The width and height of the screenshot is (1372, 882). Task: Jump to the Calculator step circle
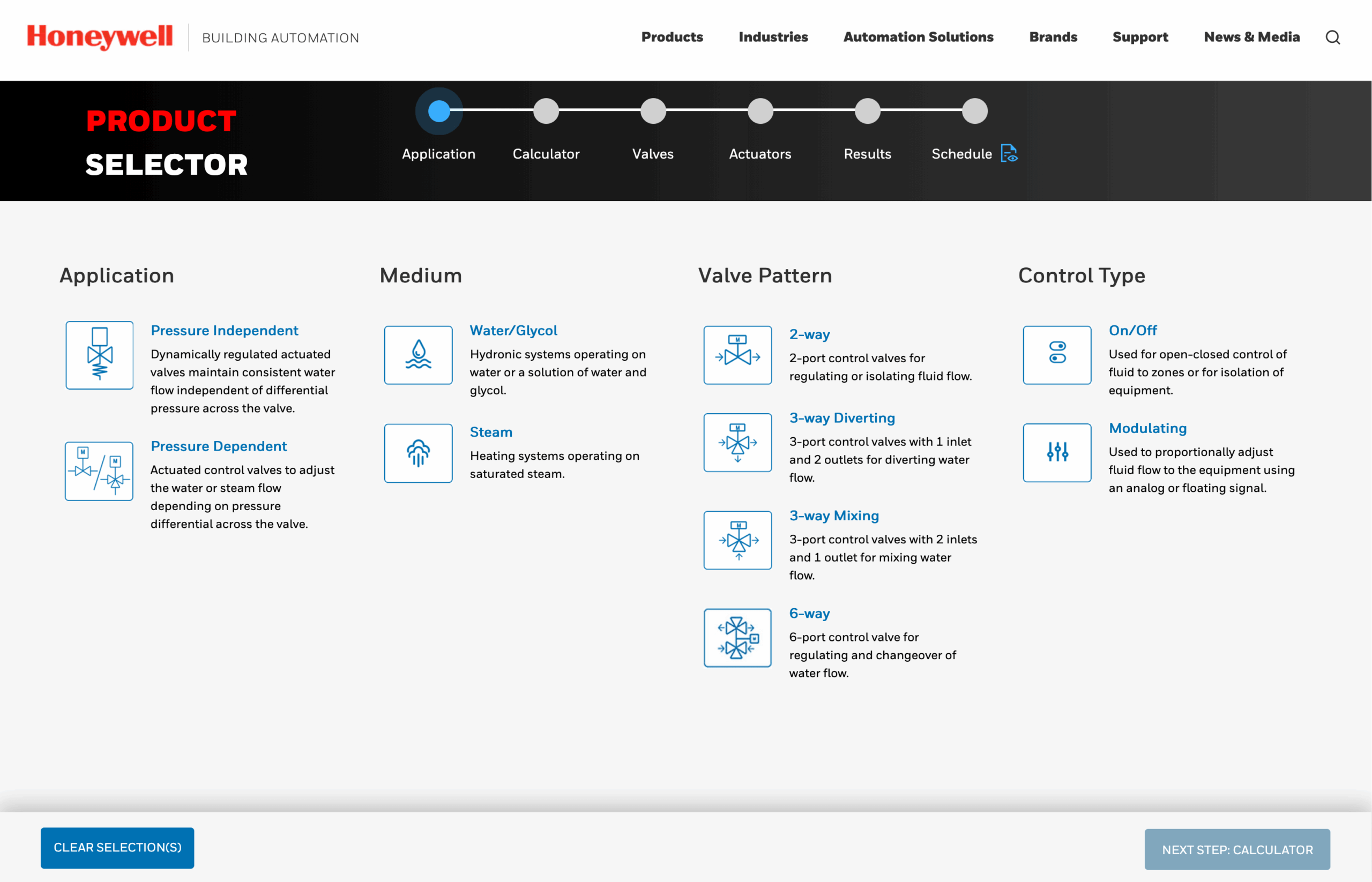click(x=546, y=111)
